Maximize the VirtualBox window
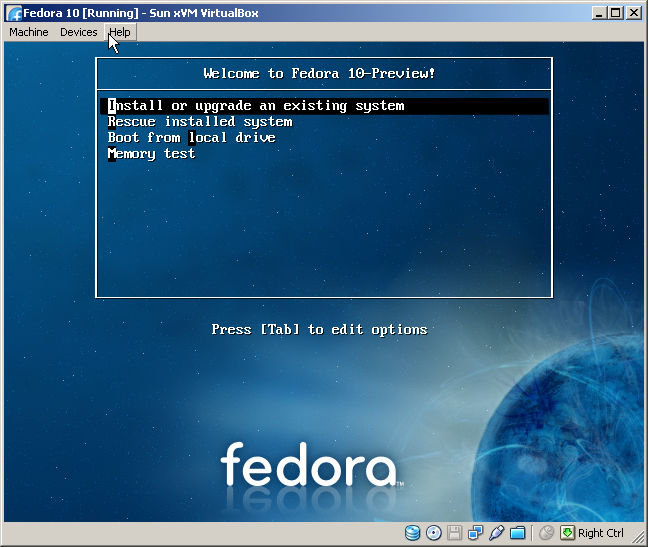 615,13
